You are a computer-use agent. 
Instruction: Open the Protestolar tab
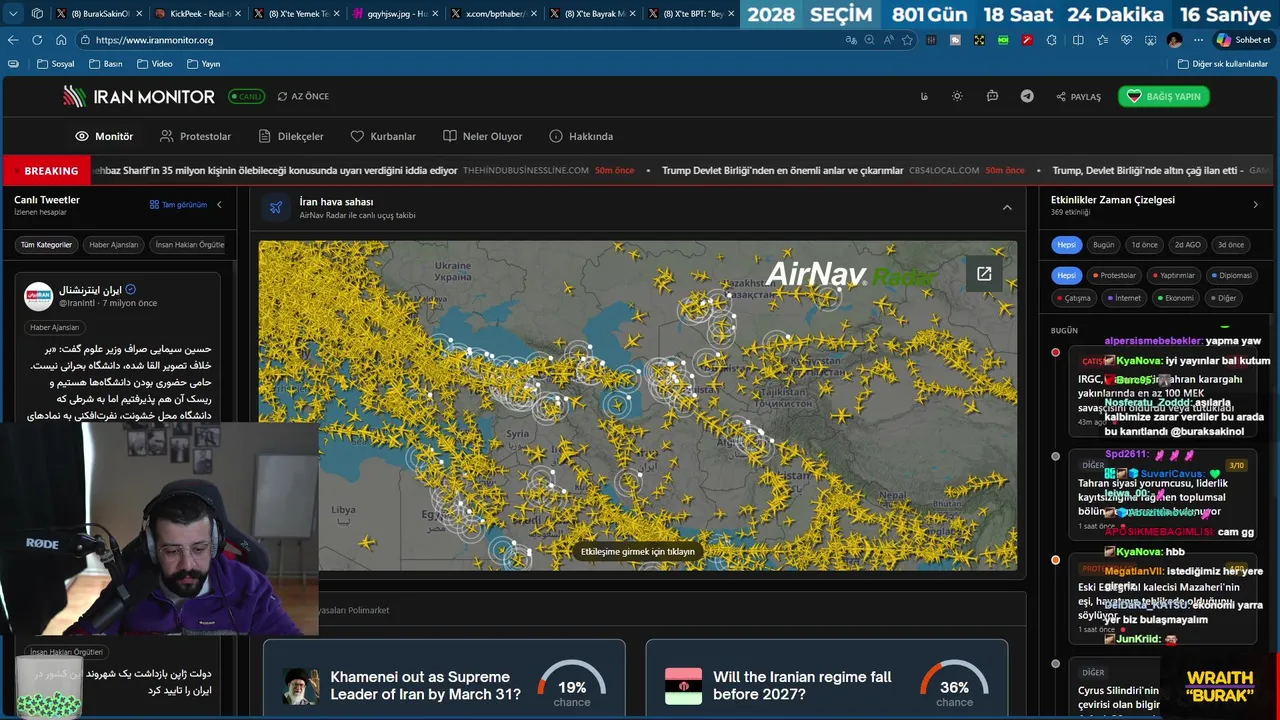(x=195, y=136)
